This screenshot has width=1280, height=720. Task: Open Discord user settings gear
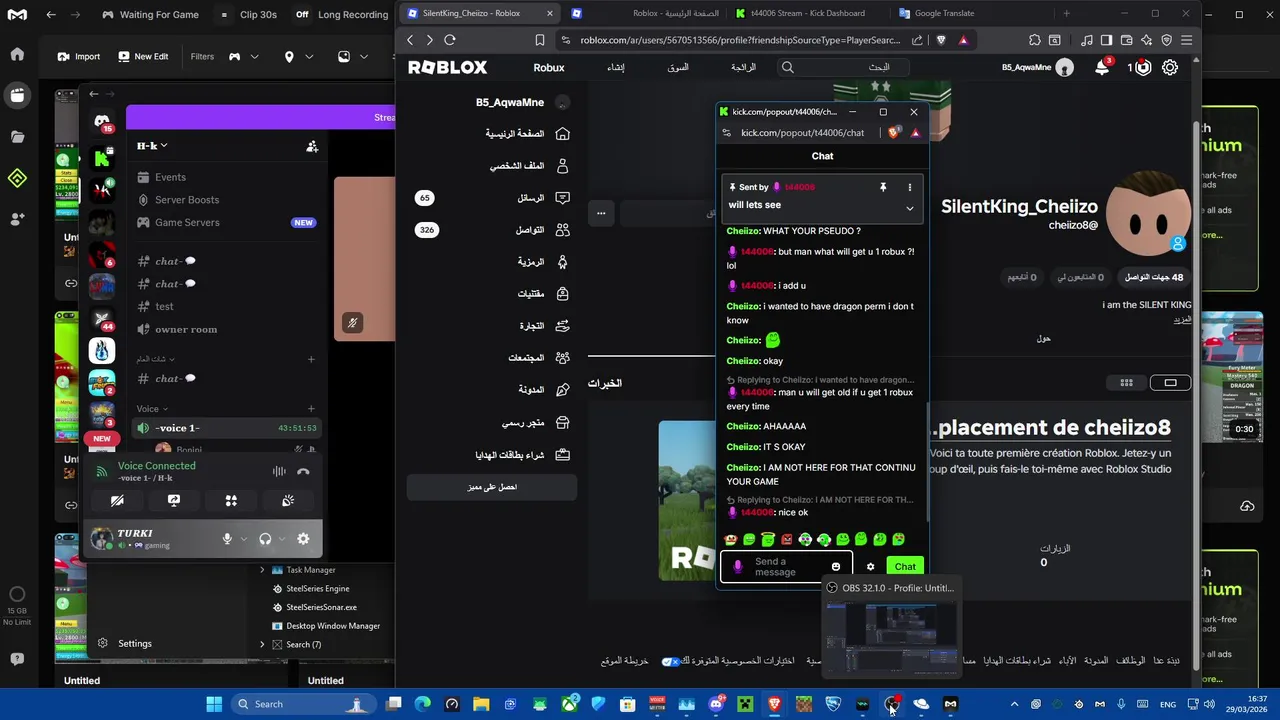303,539
